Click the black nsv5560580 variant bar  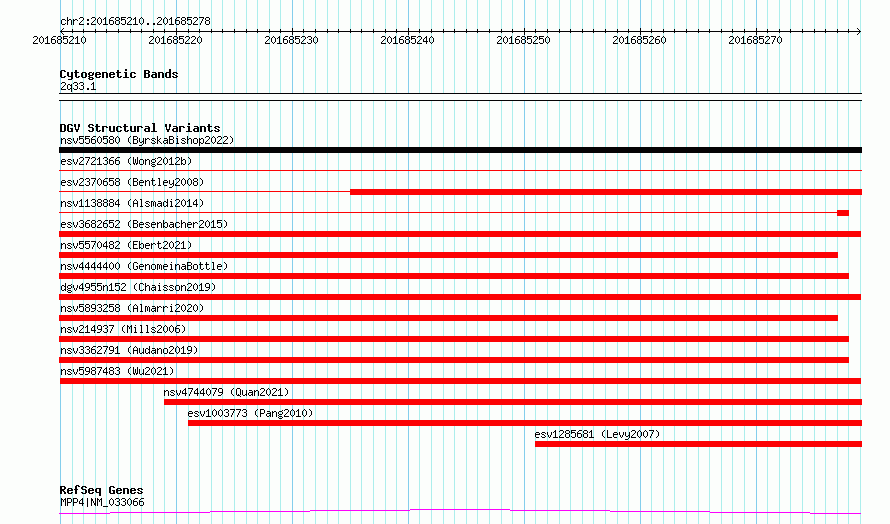pyautogui.click(x=460, y=150)
